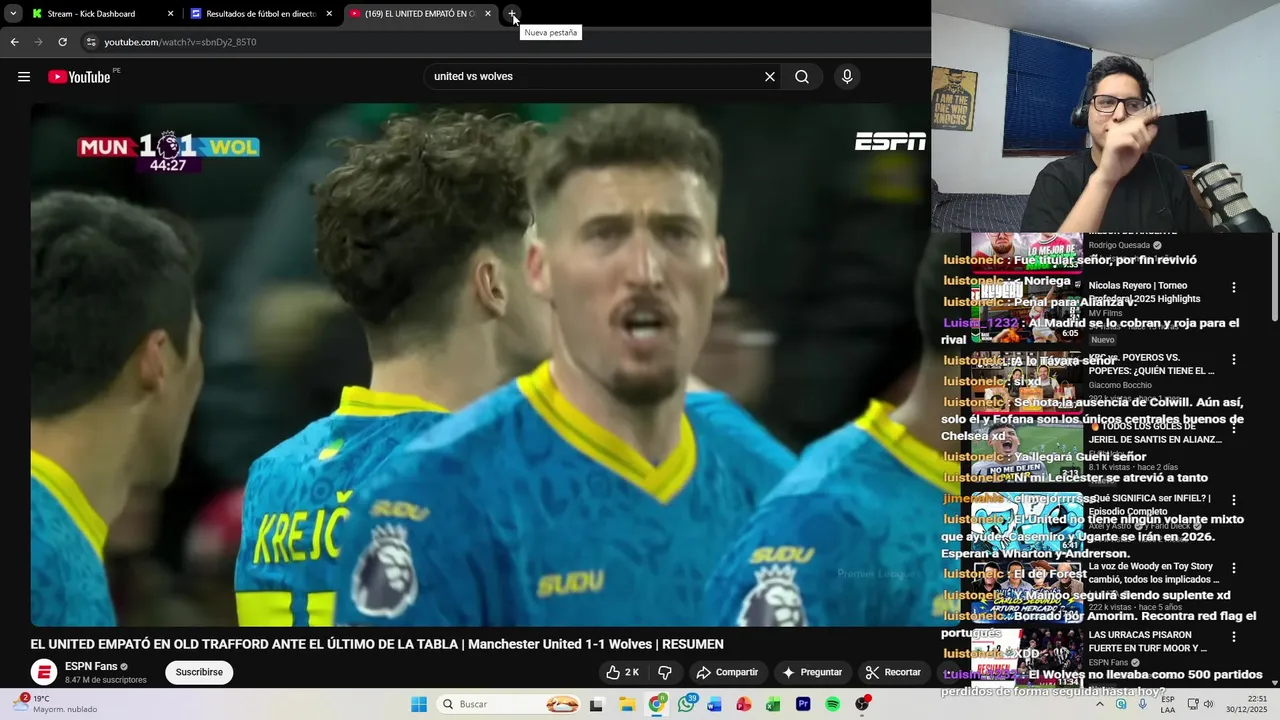
Task: Open 'LAS URRACAS PISARON FUERTE' recommended video
Action: coord(1148,641)
